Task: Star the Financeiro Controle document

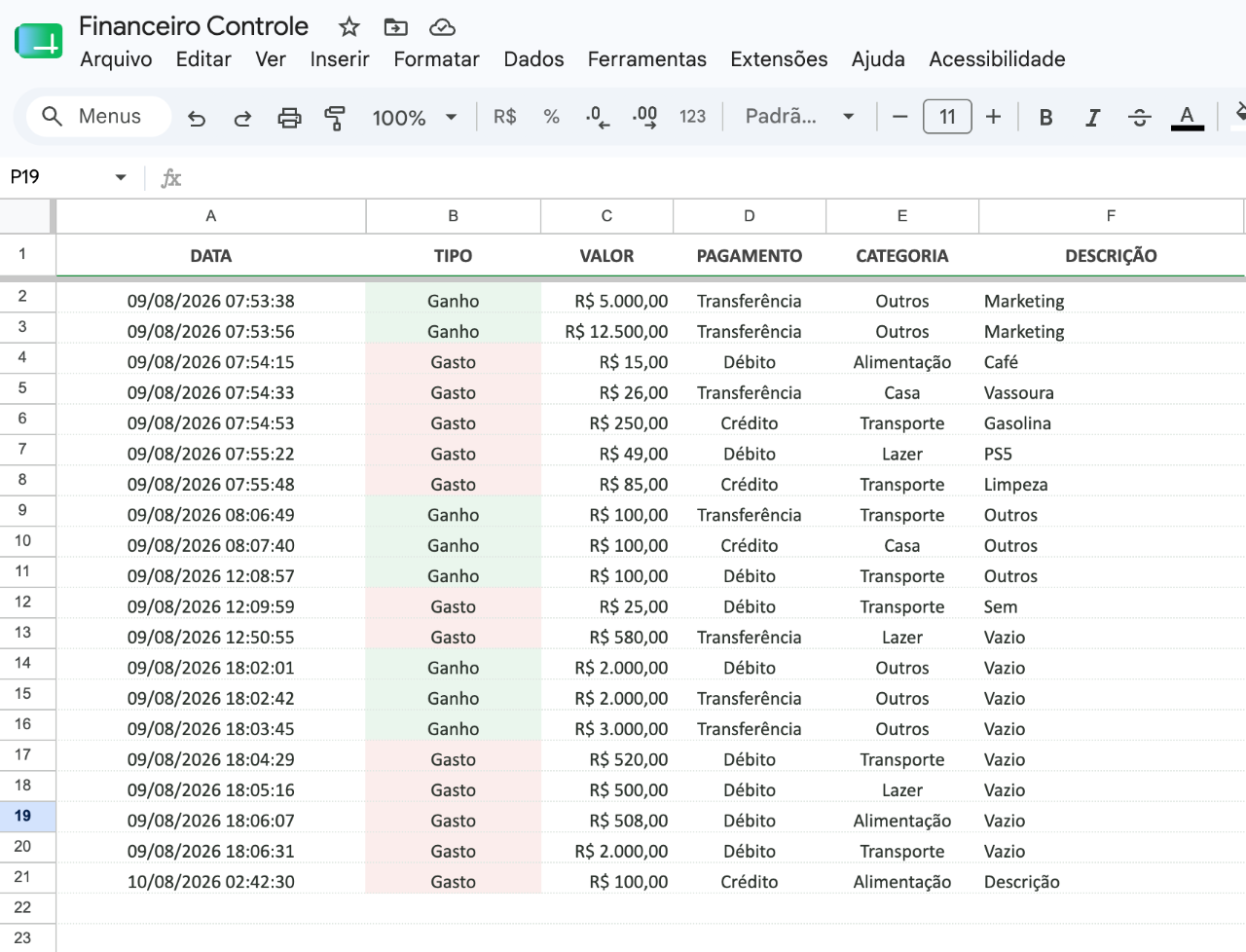Action: coord(348,27)
